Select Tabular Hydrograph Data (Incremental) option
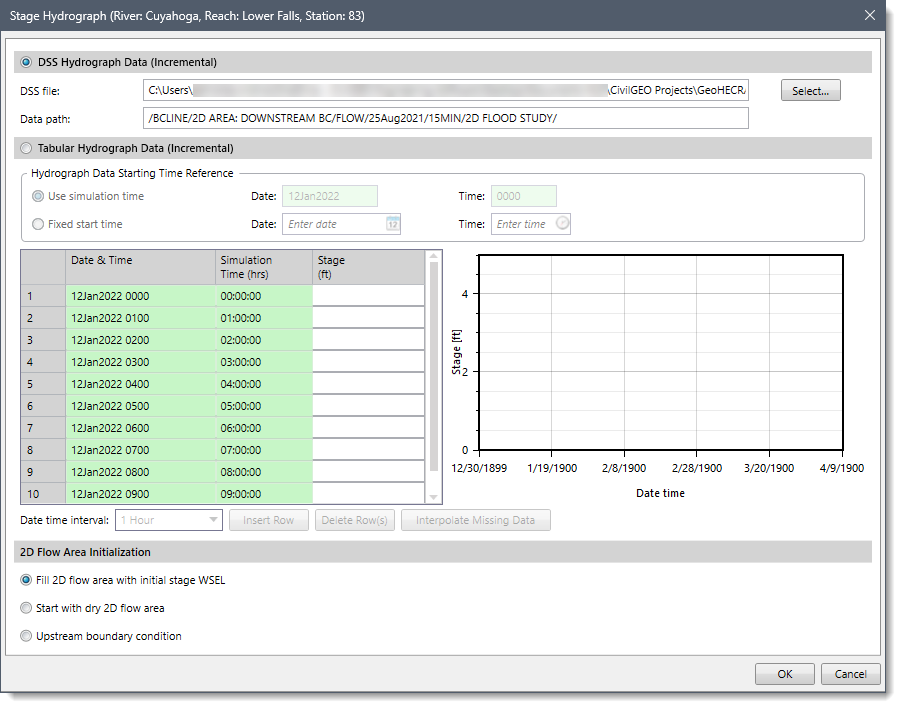 (x=26, y=148)
